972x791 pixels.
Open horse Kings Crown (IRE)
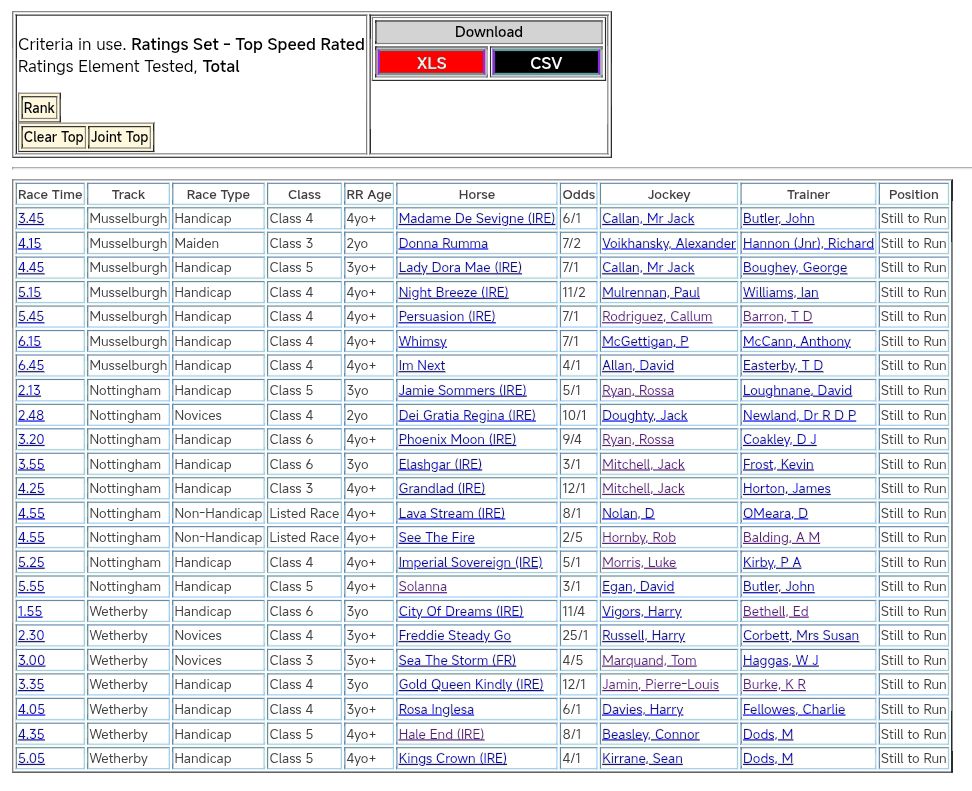coord(452,759)
